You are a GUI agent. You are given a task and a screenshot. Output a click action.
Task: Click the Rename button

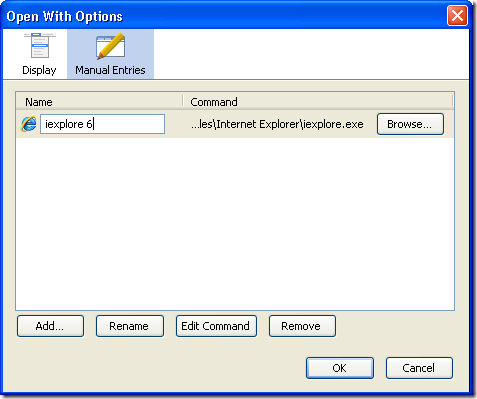(130, 326)
